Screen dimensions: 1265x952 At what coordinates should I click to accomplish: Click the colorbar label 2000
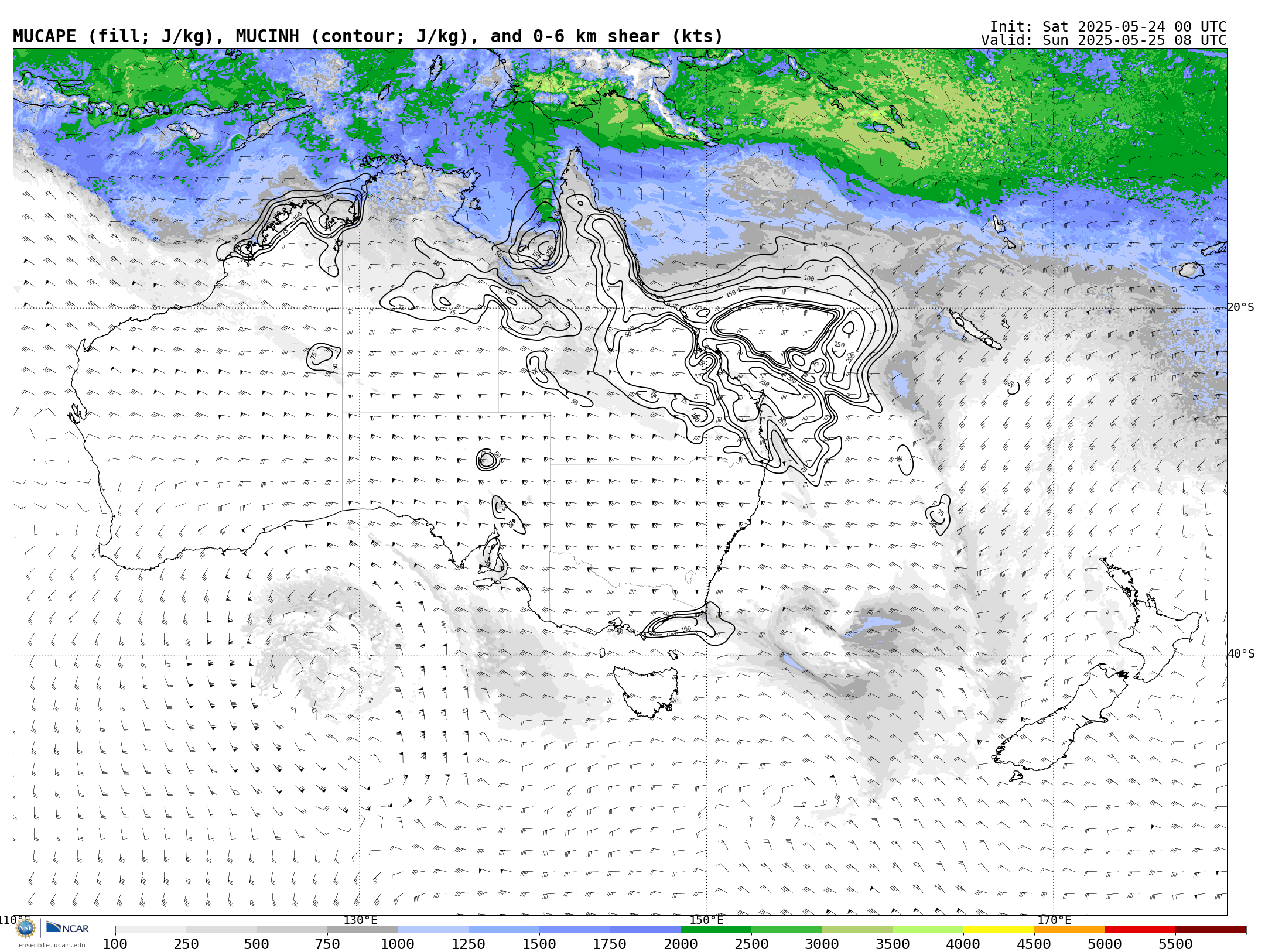pyautogui.click(x=681, y=944)
